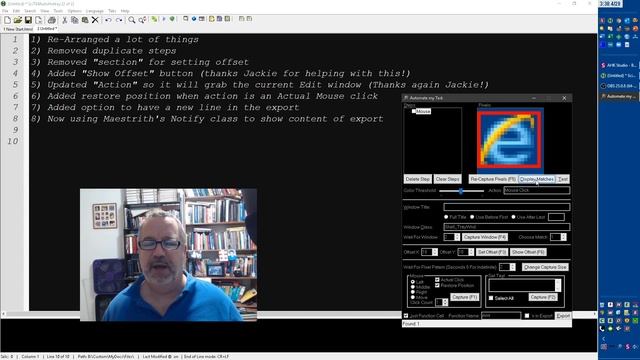
Task: Select the Untitled SciTE taskbar entry
Action: [619, 76]
